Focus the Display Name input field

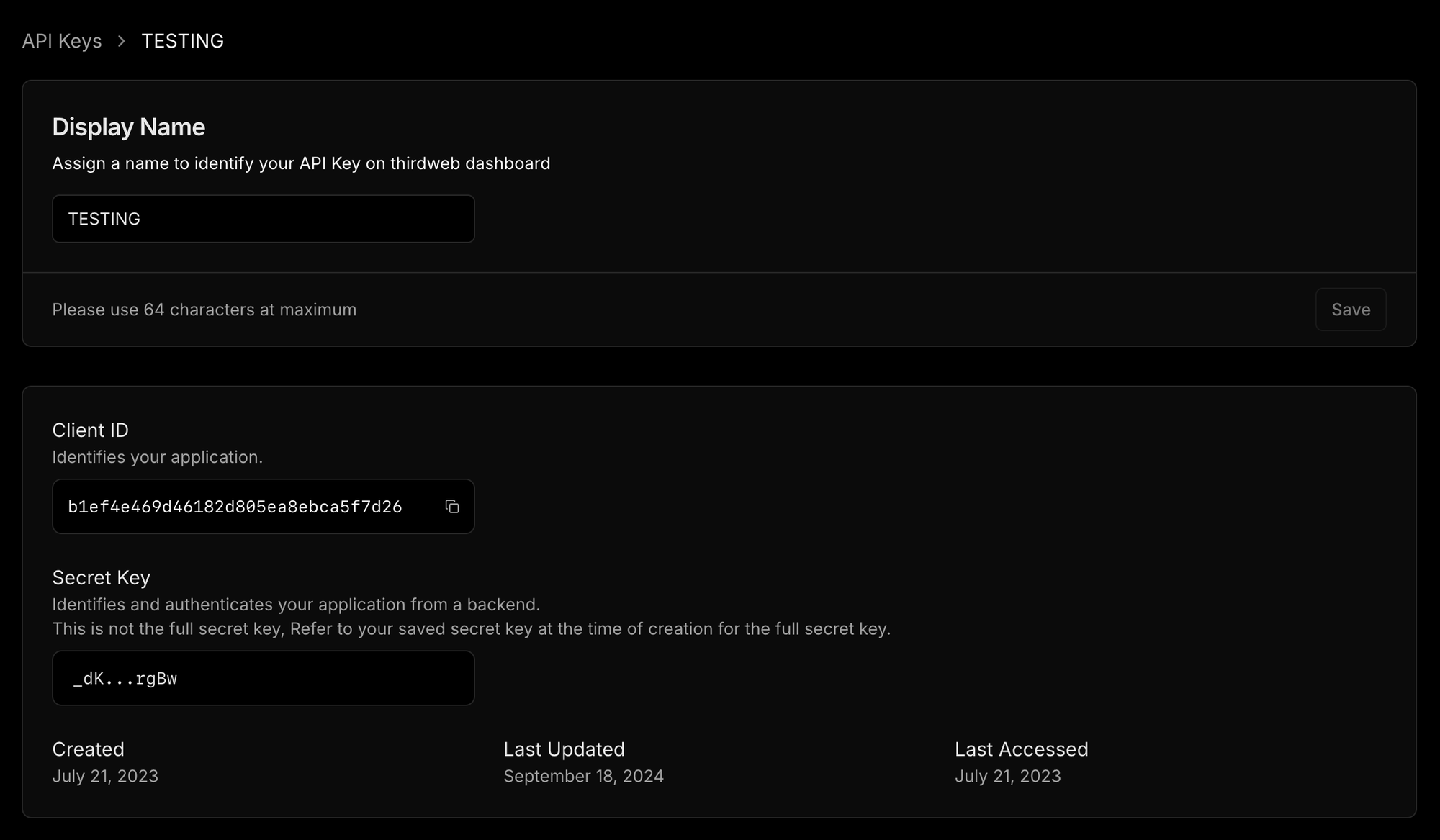pos(263,219)
